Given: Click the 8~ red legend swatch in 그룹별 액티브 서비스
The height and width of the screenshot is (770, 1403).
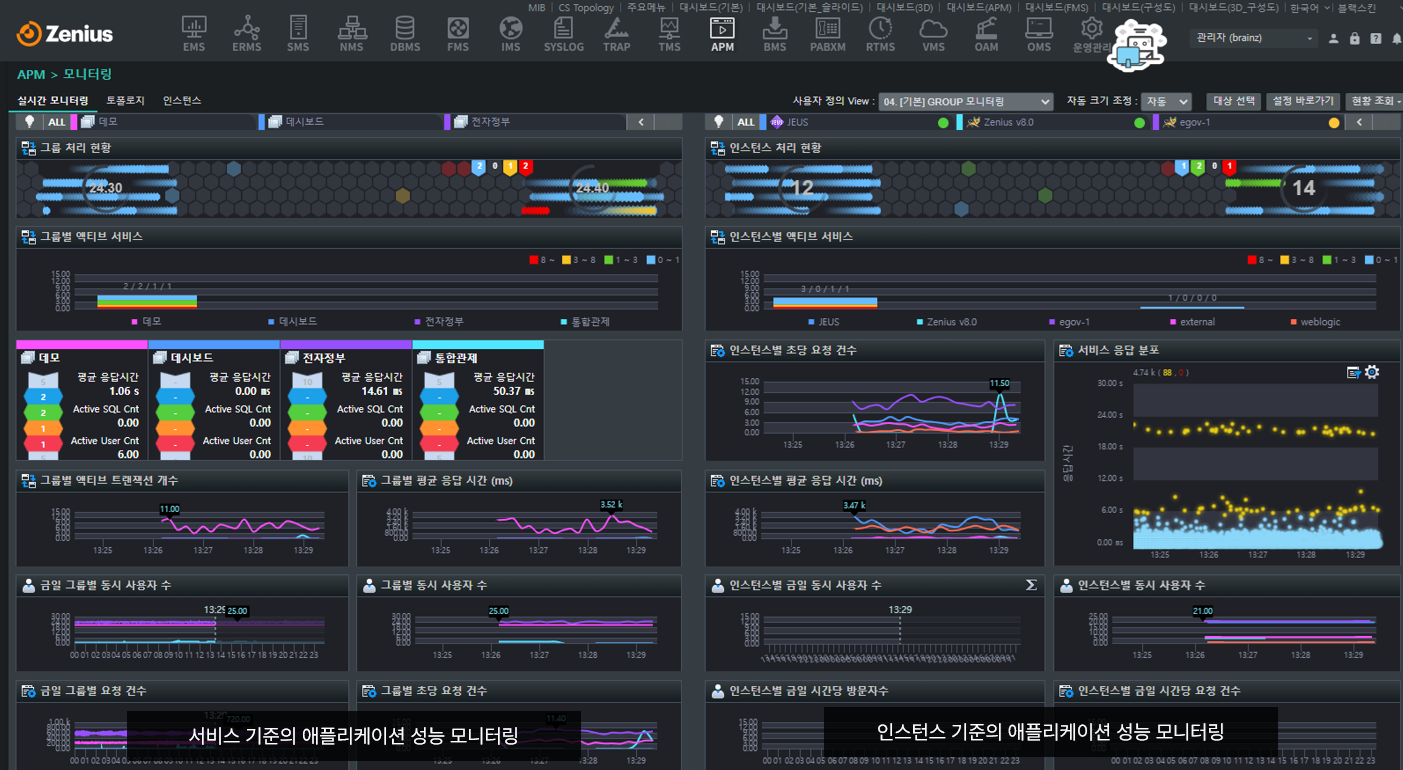Looking at the screenshot, I should pos(533,260).
